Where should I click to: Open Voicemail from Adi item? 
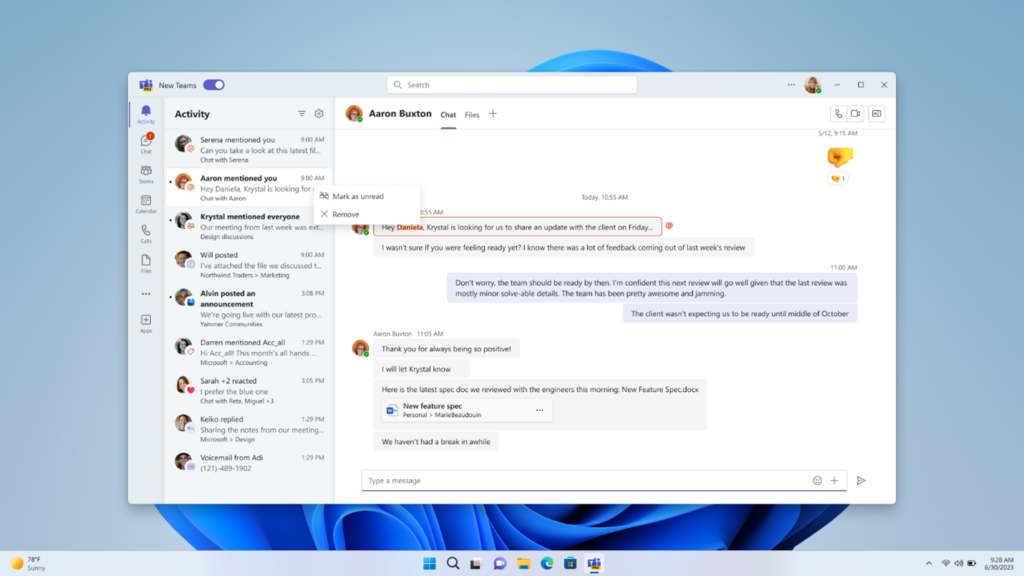tap(249, 462)
